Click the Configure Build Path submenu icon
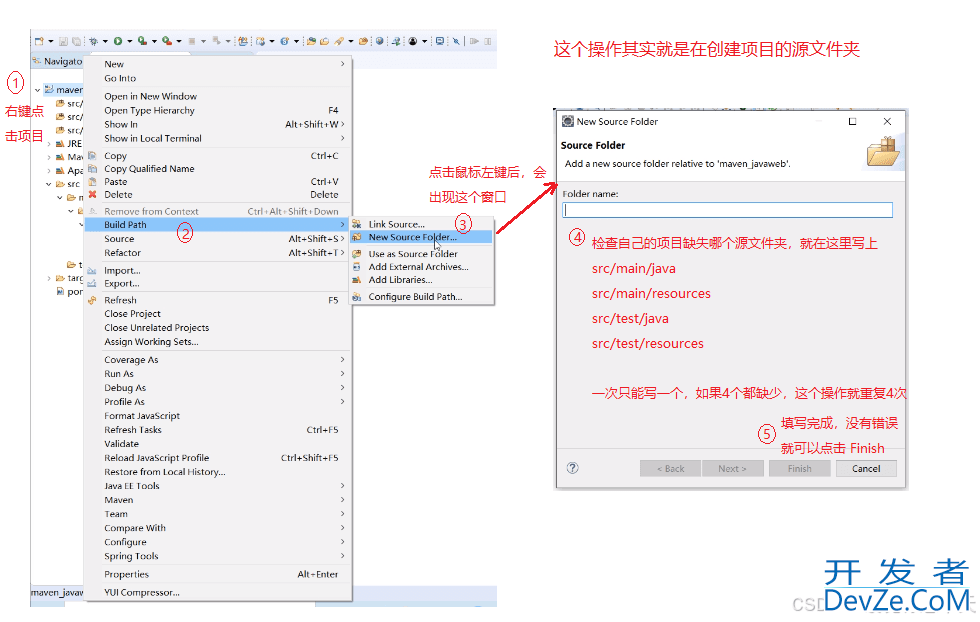Viewport: 980px width, 622px height. [x=356, y=297]
